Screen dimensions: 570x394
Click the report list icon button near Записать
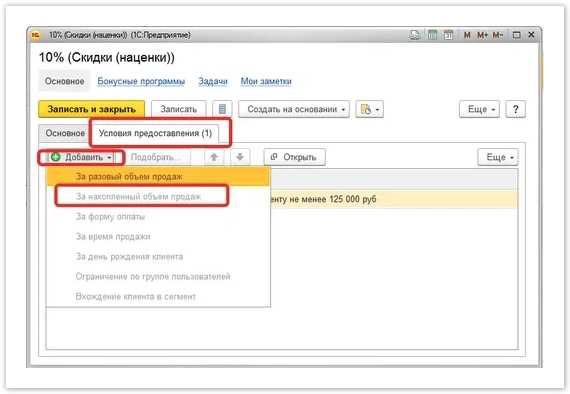pyautogui.click(x=222, y=109)
